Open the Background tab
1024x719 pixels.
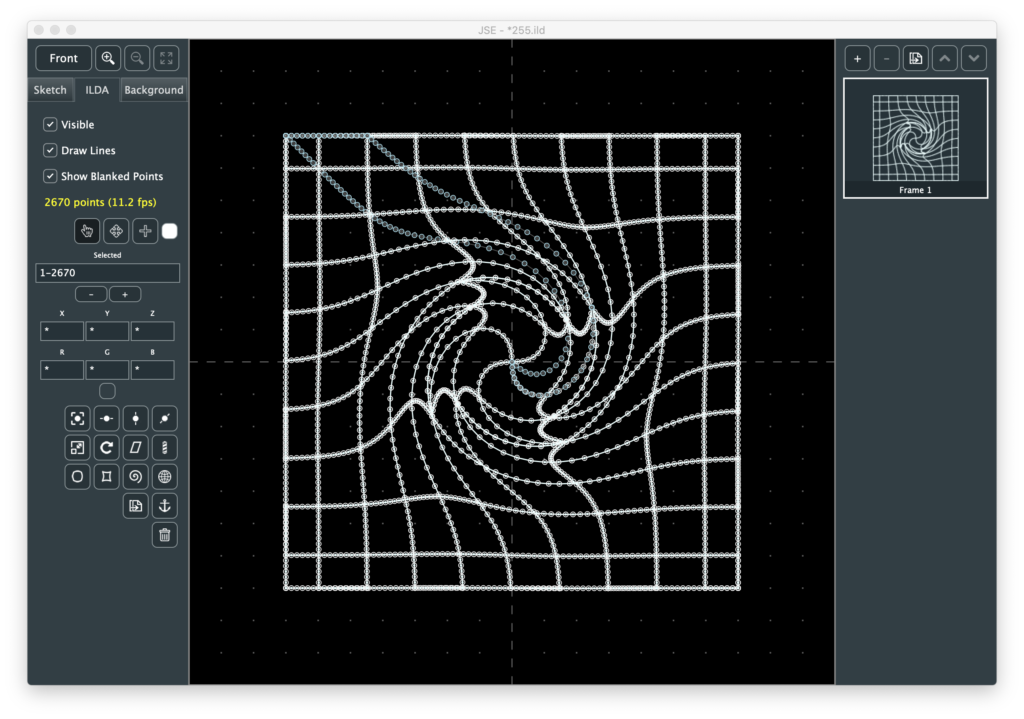click(153, 90)
